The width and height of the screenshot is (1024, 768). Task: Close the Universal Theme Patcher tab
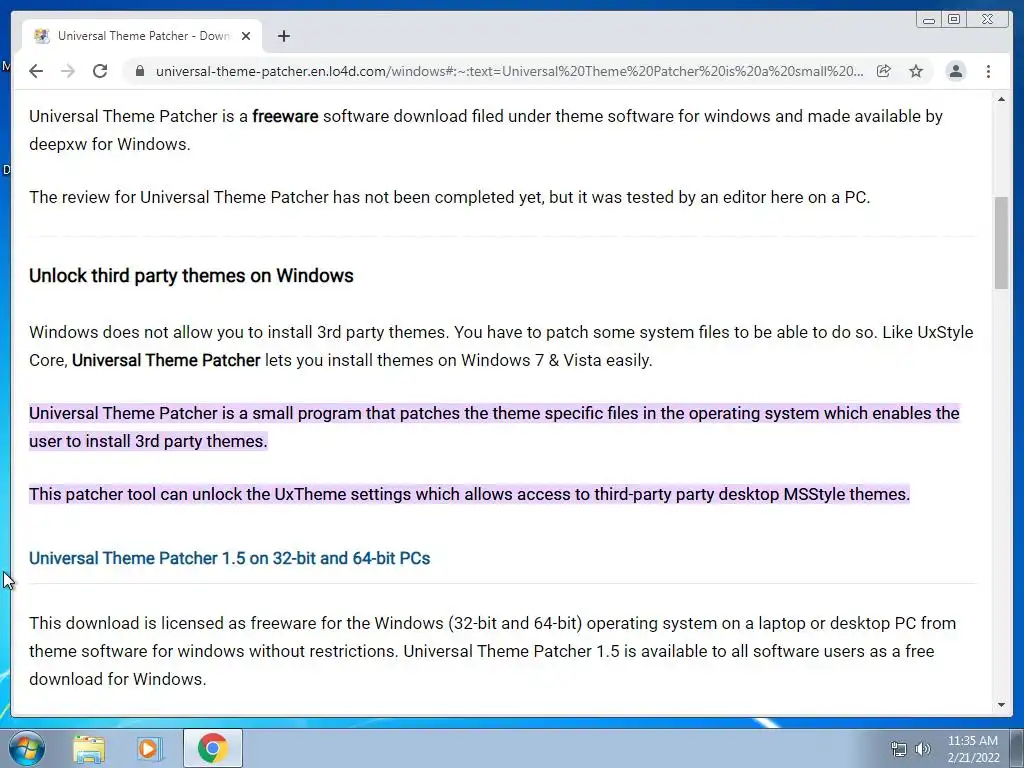[x=246, y=36]
